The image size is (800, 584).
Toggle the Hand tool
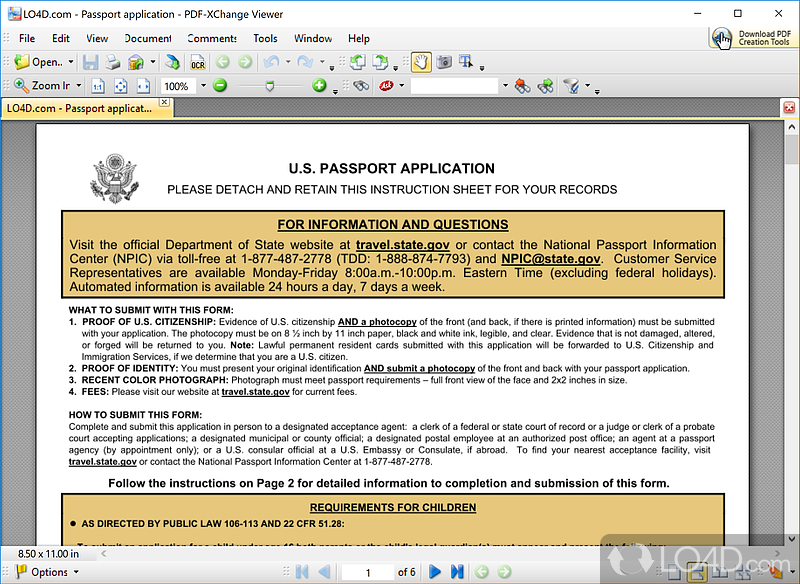click(x=421, y=62)
